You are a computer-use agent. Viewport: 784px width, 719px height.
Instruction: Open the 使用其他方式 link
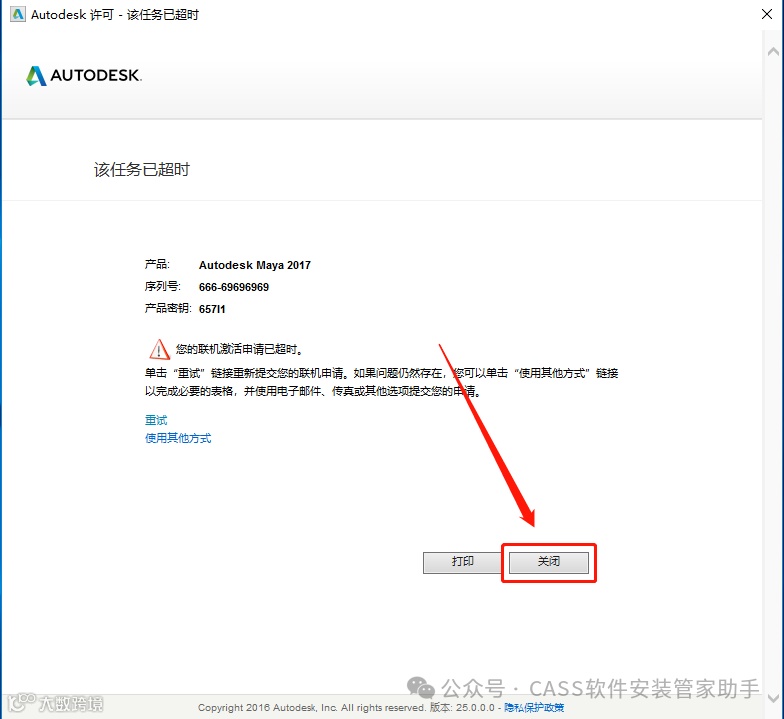tap(178, 438)
